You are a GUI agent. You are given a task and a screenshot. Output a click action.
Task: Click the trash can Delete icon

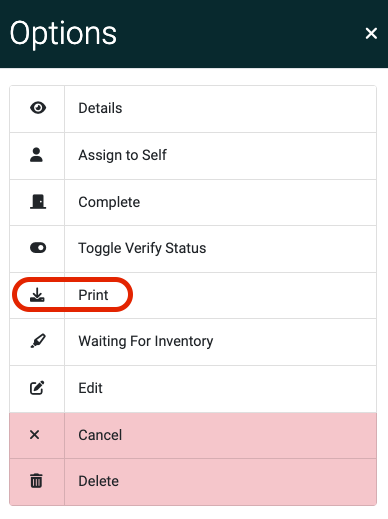(x=36, y=481)
